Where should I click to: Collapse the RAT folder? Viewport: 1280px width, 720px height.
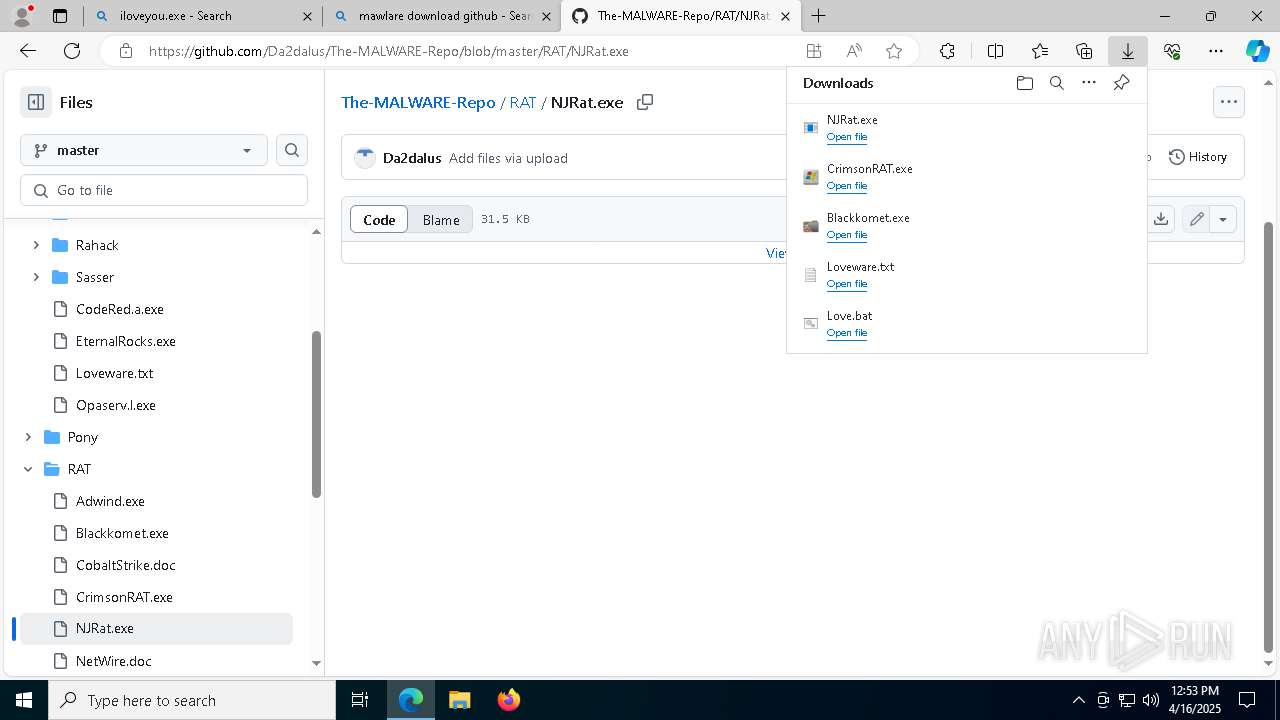28,469
